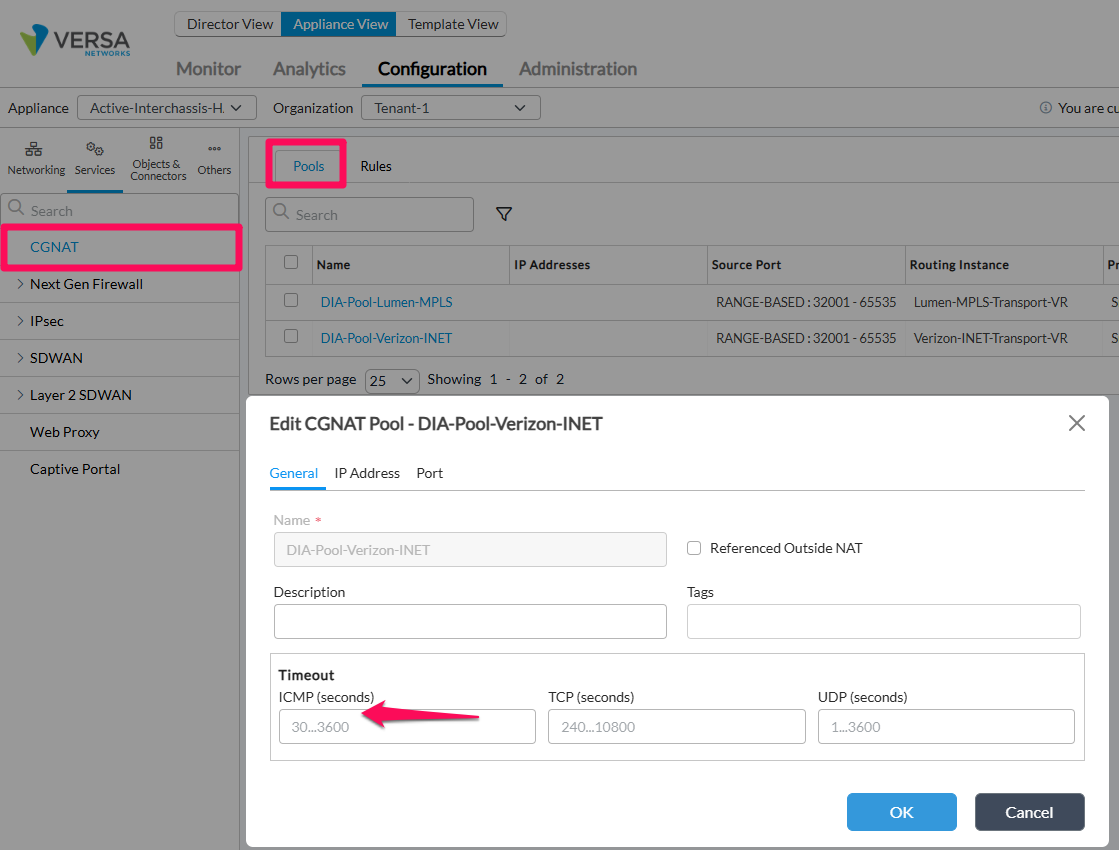
Task: Switch to Director View
Action: (x=229, y=24)
